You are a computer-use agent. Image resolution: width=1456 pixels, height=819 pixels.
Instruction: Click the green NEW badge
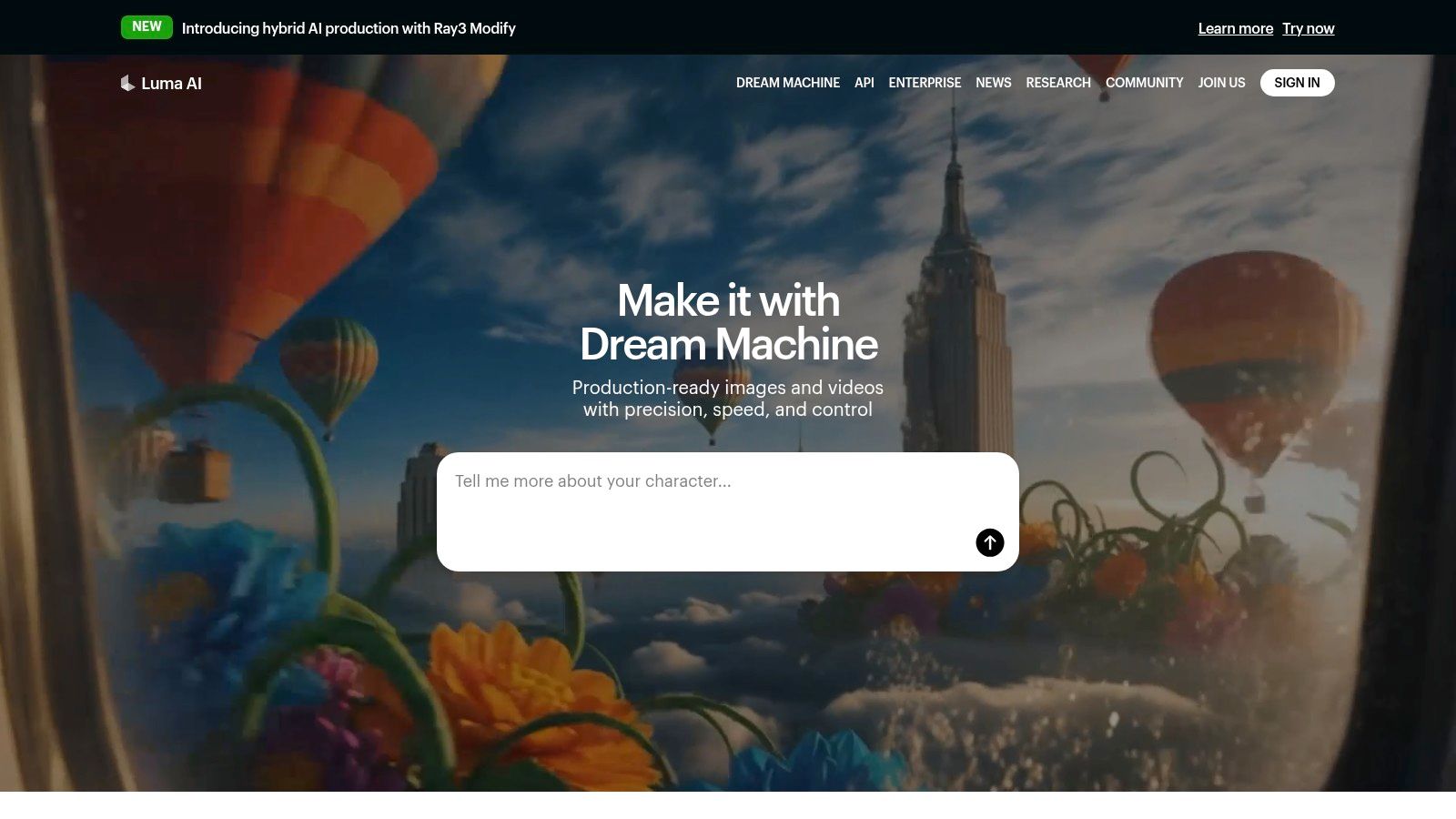pos(147,27)
